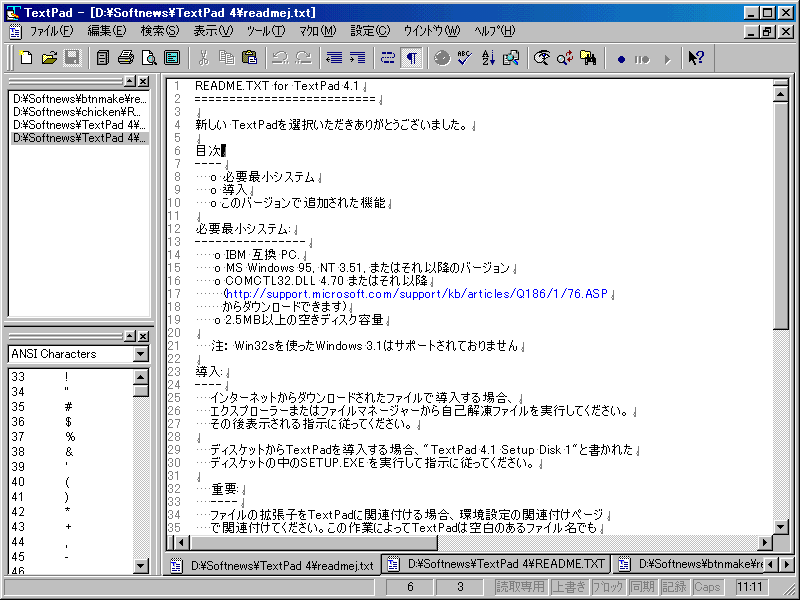Click the ANSI character list scroll-up arrow
Viewport: 800px width, 600px height.
tap(141, 377)
